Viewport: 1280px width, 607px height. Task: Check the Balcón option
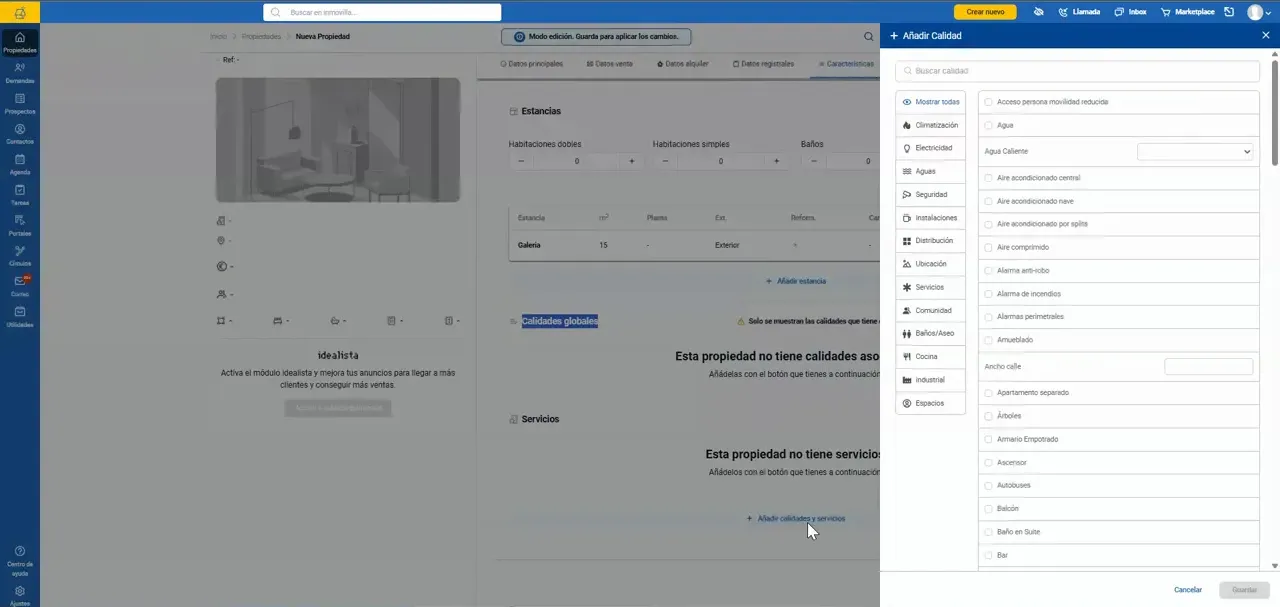[x=989, y=509]
